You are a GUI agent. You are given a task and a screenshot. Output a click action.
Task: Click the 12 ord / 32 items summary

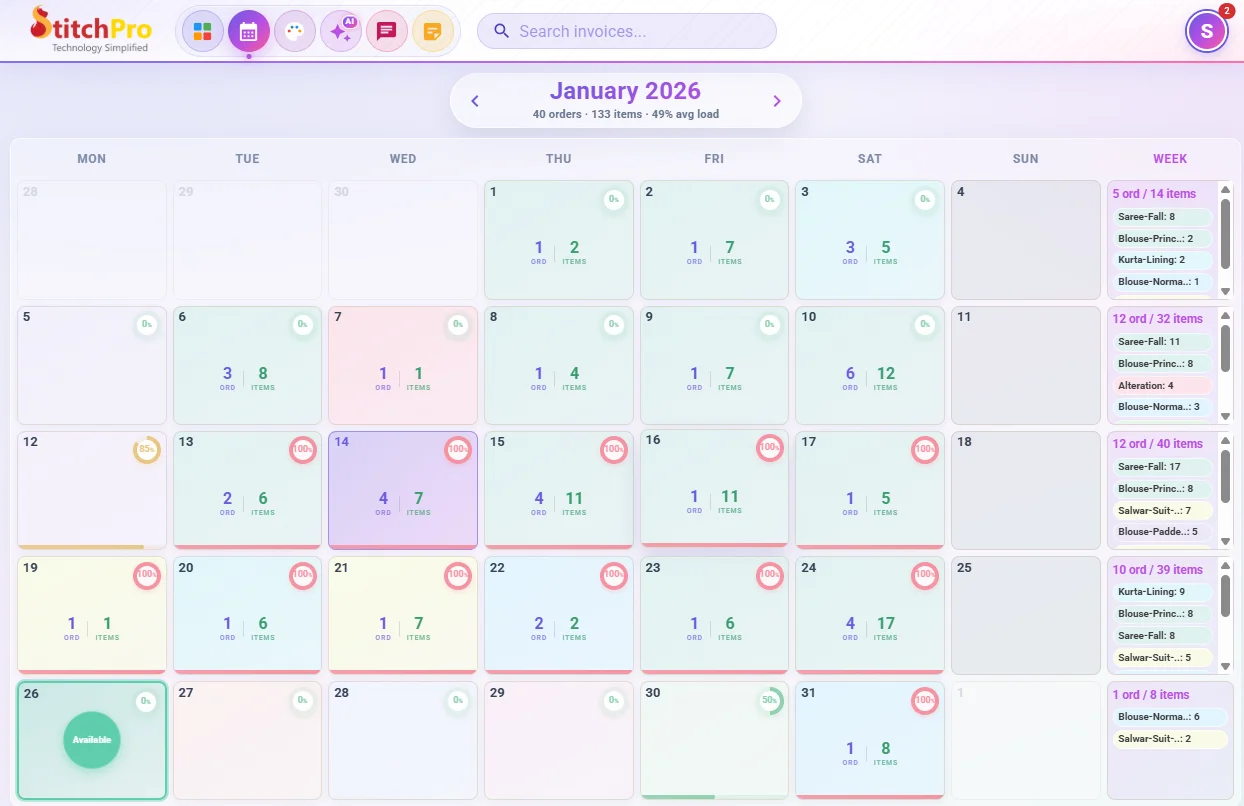(x=1157, y=319)
